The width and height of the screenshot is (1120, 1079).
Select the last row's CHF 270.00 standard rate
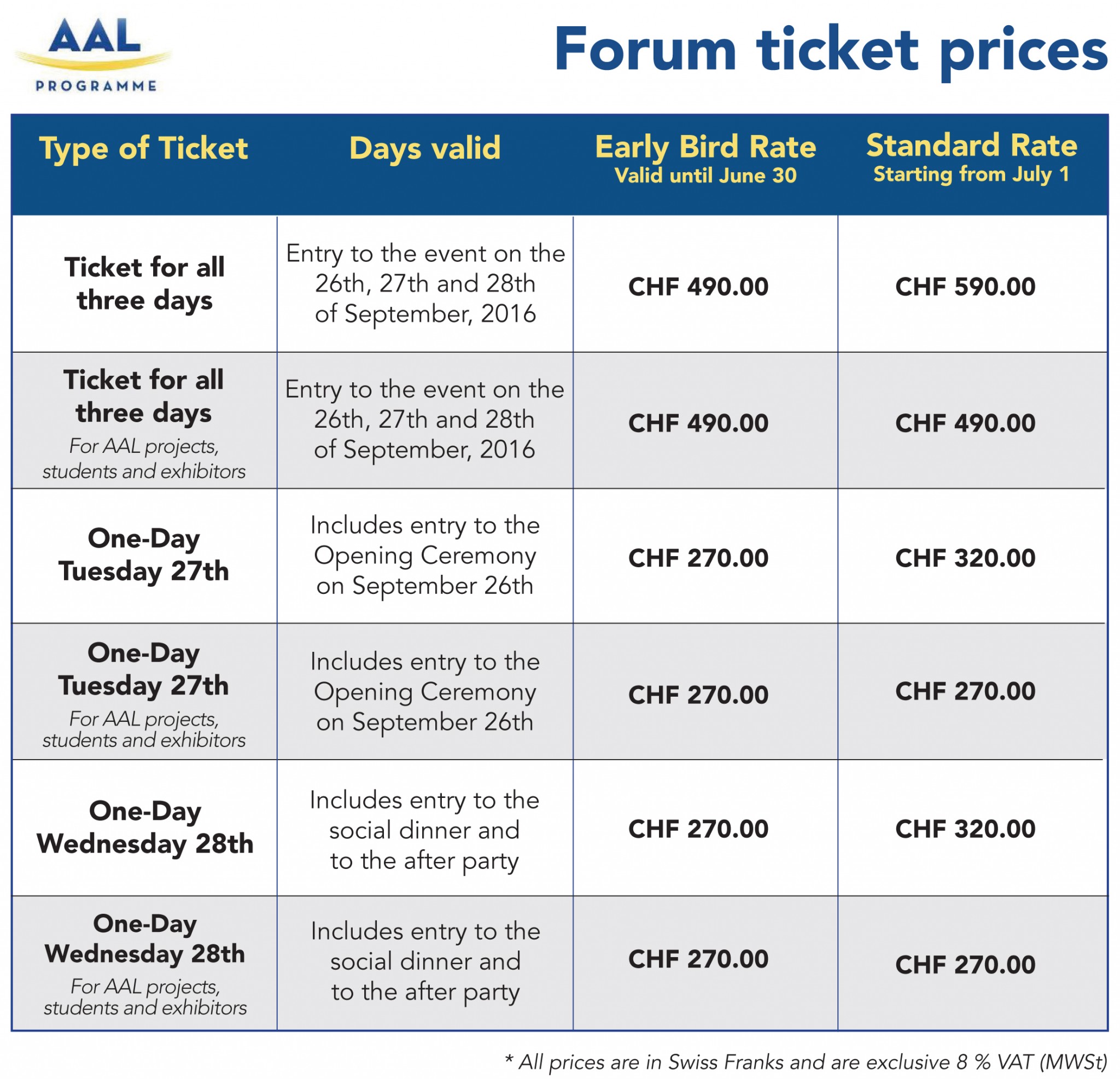(x=965, y=965)
